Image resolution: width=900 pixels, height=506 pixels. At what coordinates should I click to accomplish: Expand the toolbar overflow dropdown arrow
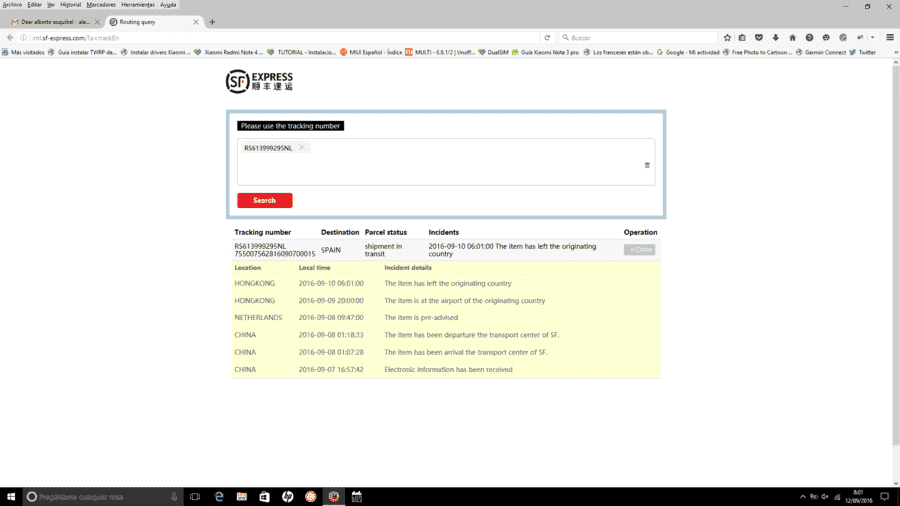point(872,38)
